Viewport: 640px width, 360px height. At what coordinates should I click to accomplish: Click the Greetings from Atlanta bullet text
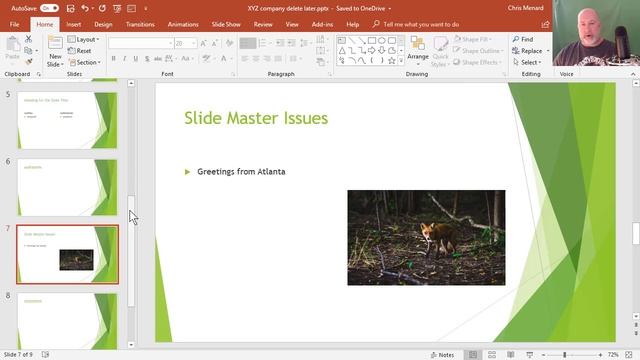(x=241, y=172)
